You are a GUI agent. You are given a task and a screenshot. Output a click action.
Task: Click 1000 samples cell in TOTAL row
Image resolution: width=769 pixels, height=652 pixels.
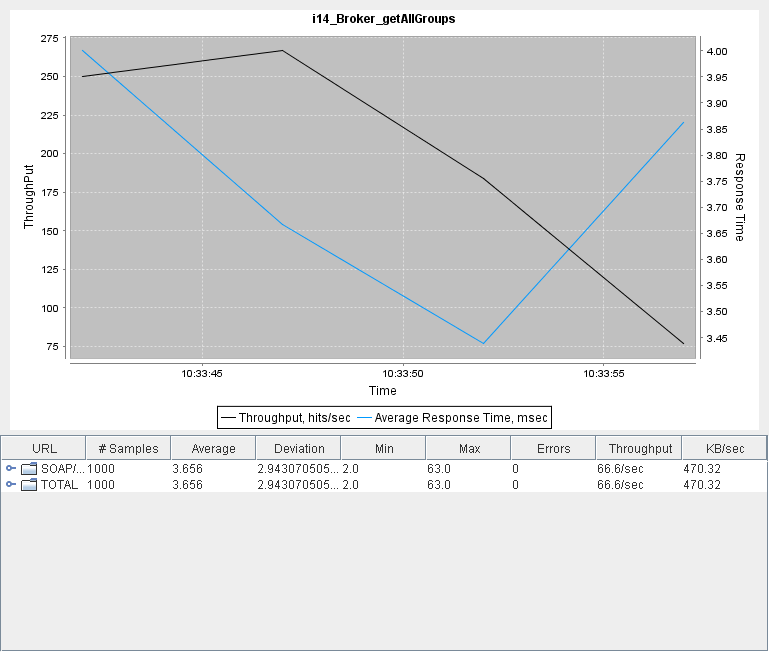(101, 485)
